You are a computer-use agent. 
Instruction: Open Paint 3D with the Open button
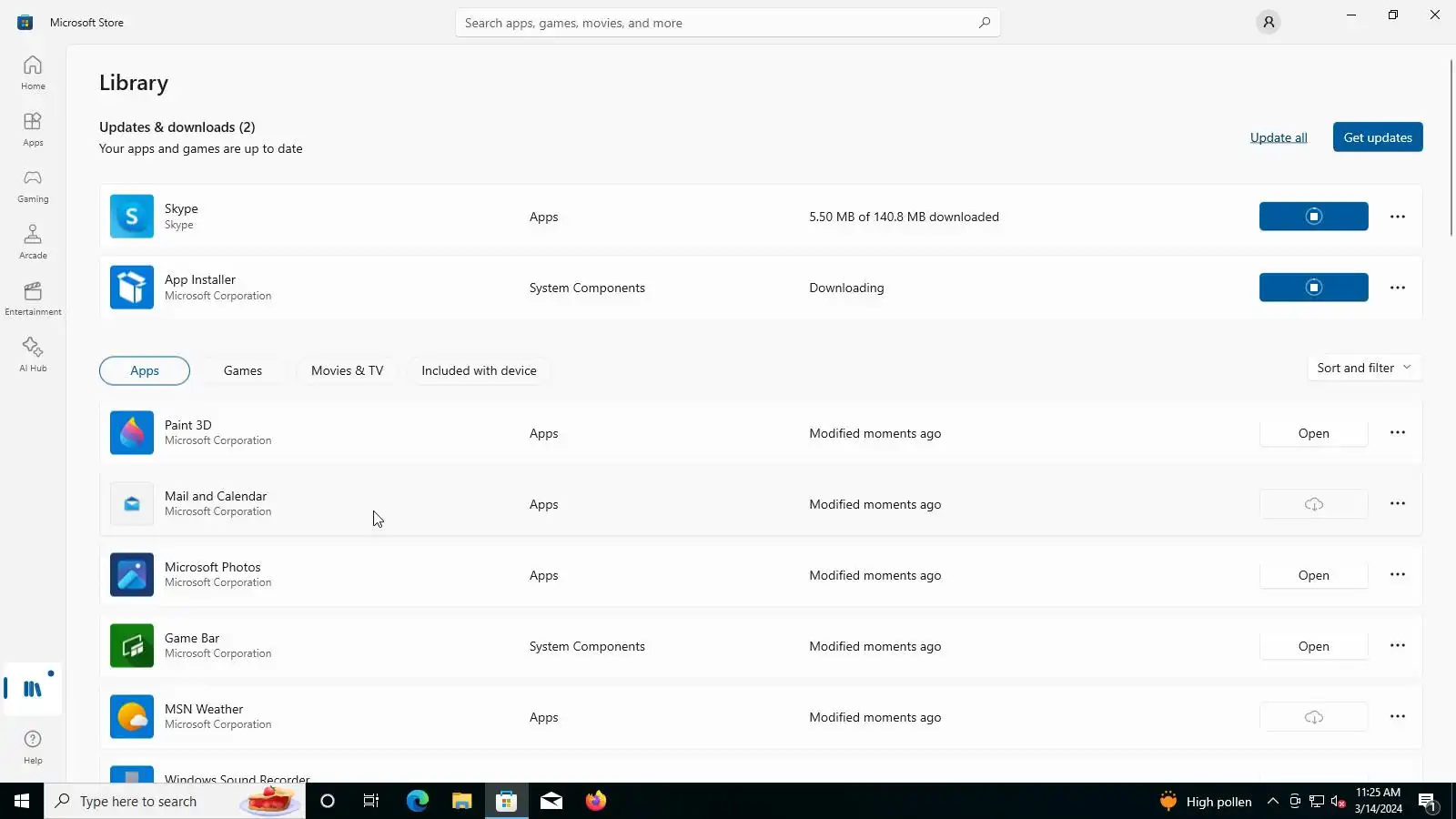tap(1313, 433)
